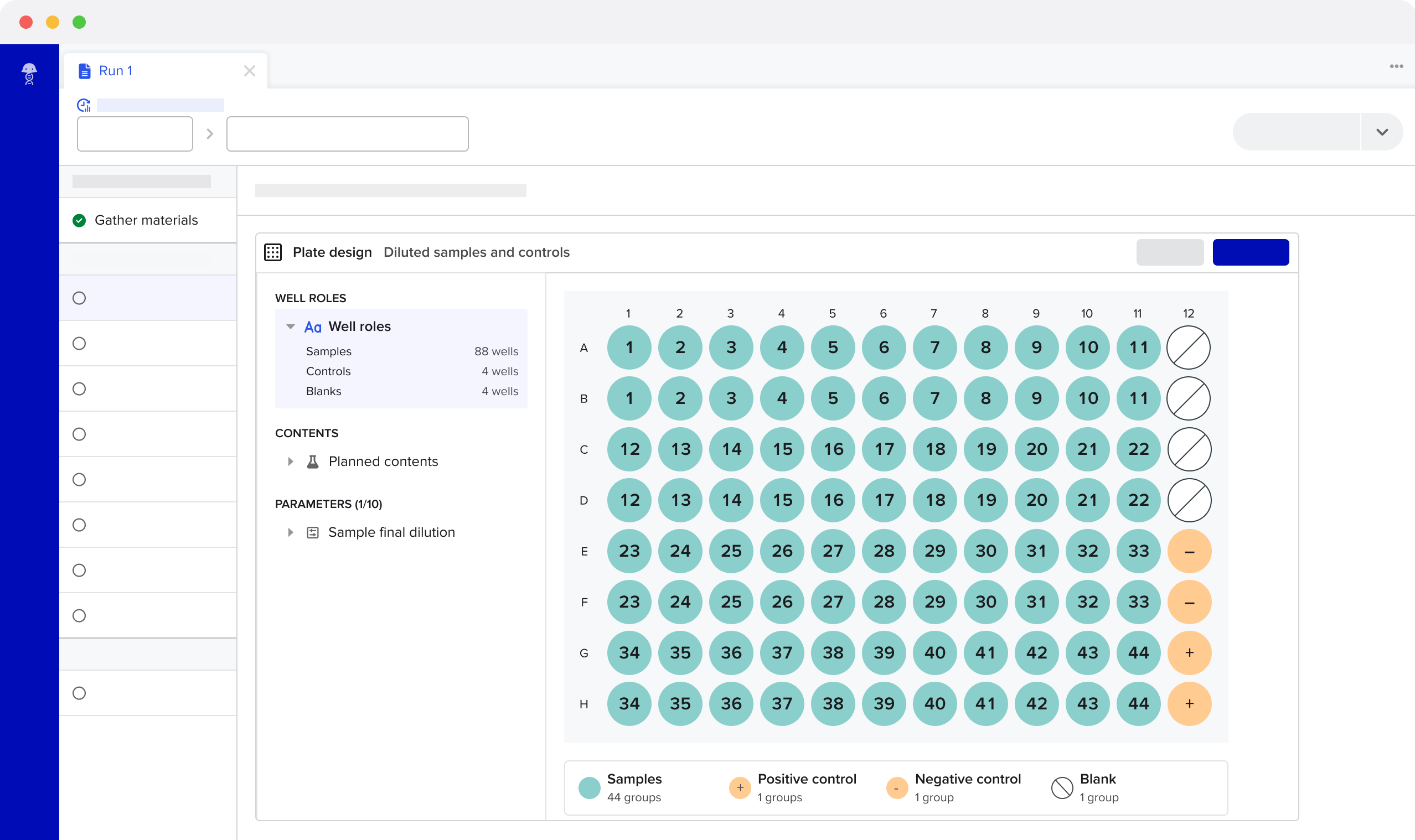
Task: Click the blue button in Plate design header
Action: (1251, 252)
